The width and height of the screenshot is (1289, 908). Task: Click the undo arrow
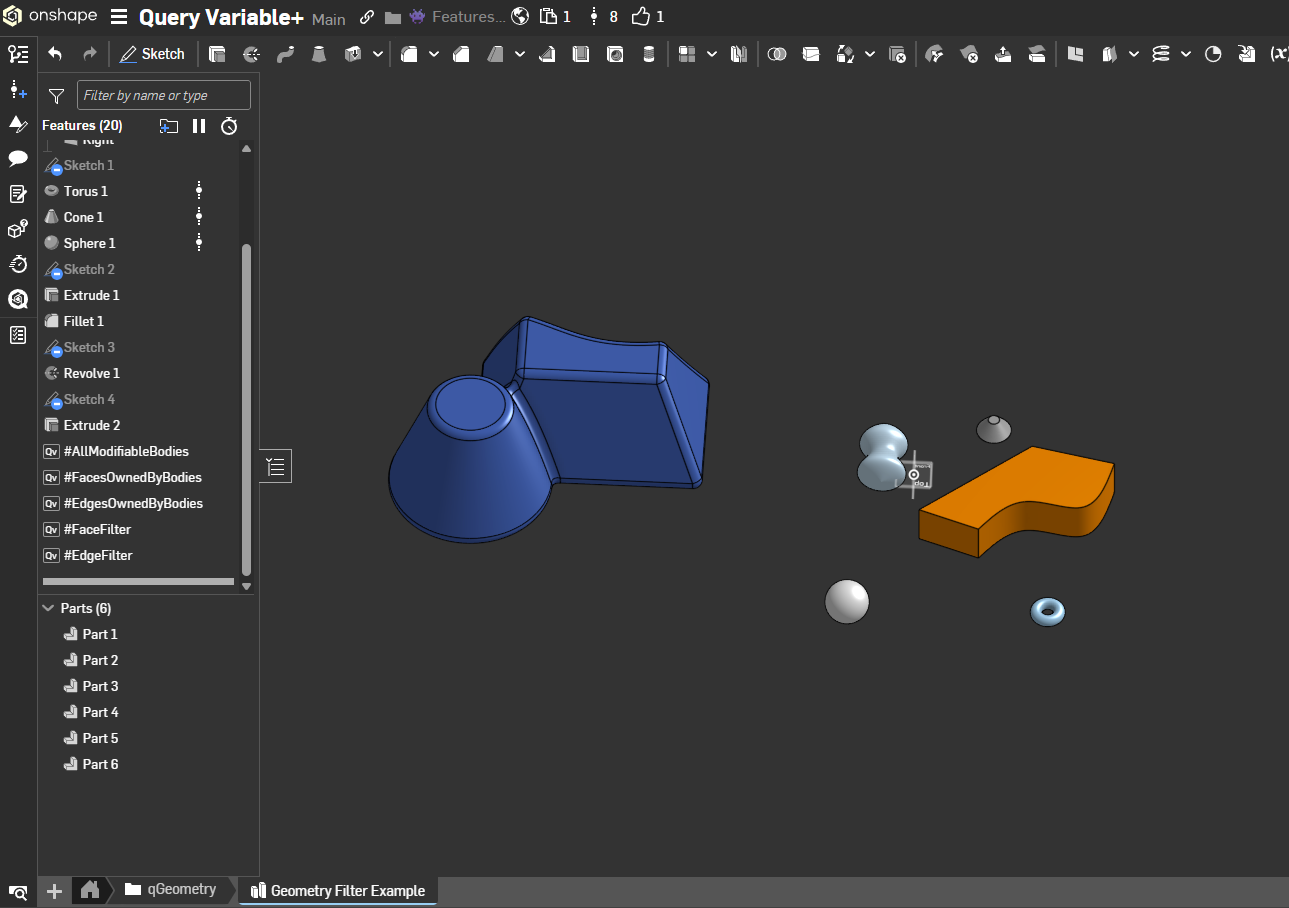[x=55, y=54]
